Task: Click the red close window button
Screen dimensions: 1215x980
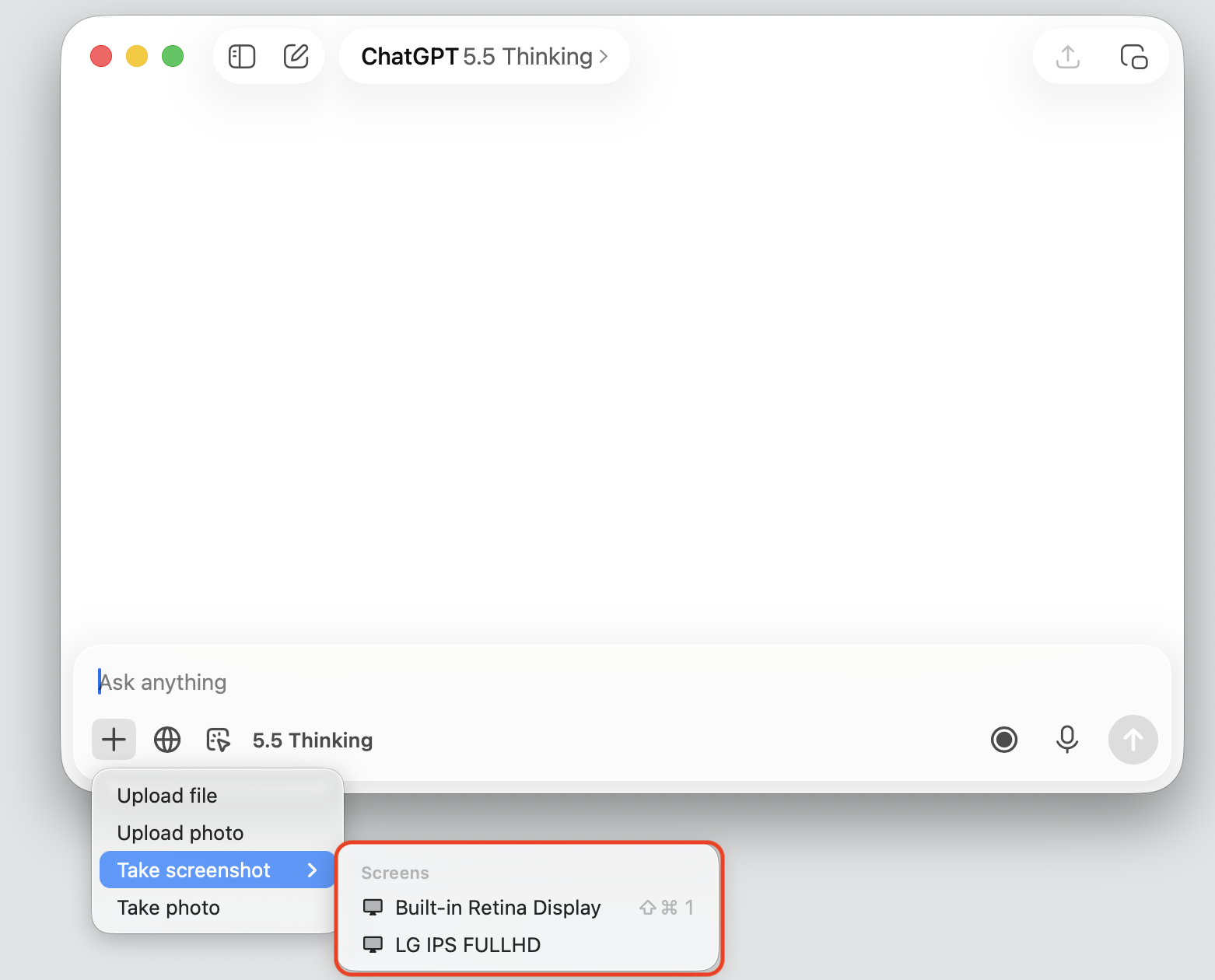Action: click(x=101, y=57)
